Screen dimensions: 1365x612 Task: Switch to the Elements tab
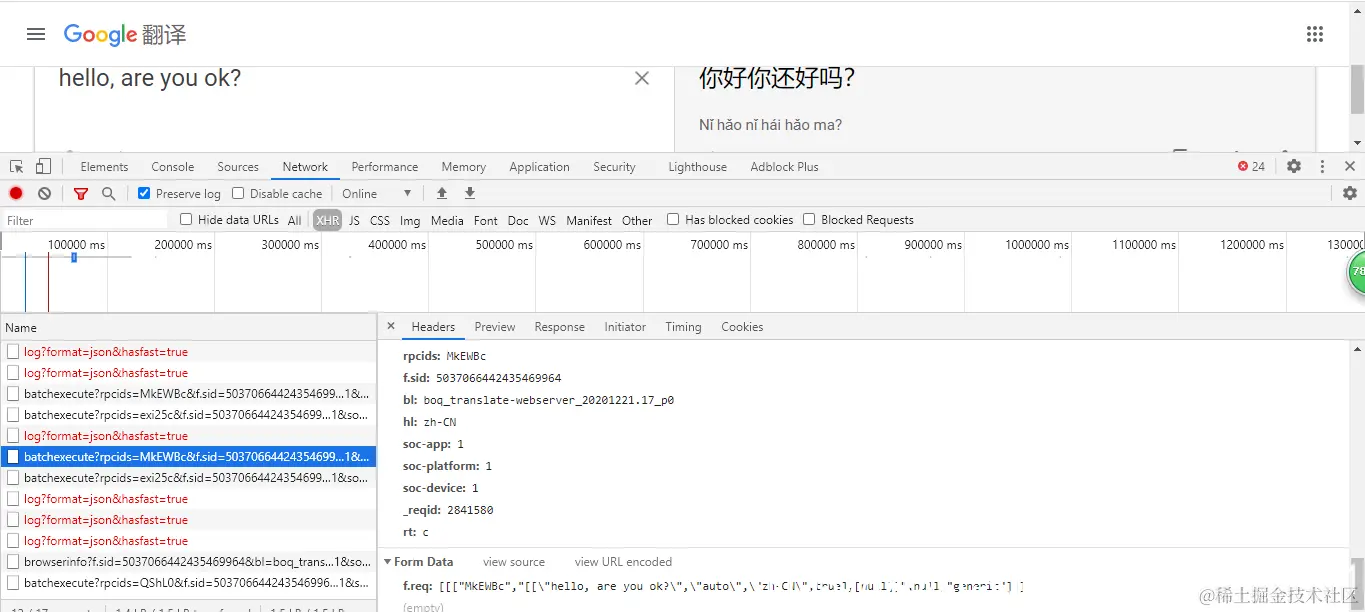(x=104, y=167)
